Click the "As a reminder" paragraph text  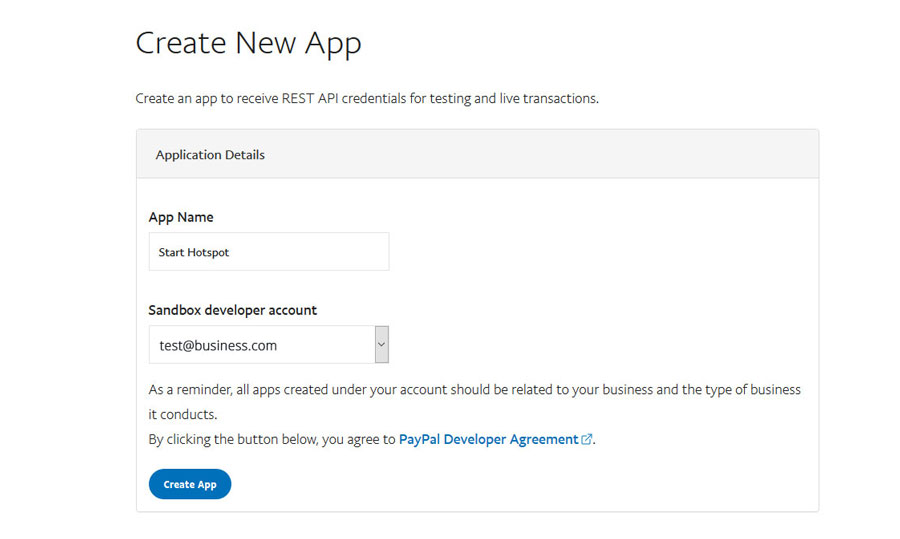(x=474, y=389)
